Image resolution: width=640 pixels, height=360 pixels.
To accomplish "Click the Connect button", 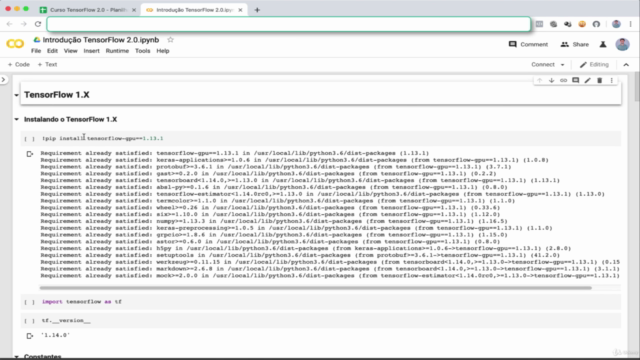I will (543, 64).
